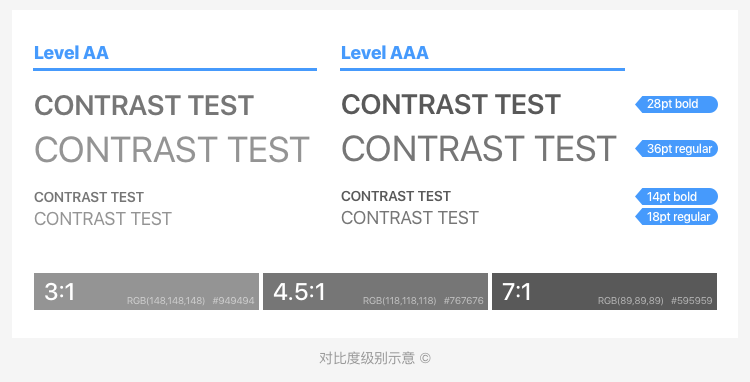Screen dimensions: 750x382
Task: Select the 36pt regular tag
Action: 676,149
